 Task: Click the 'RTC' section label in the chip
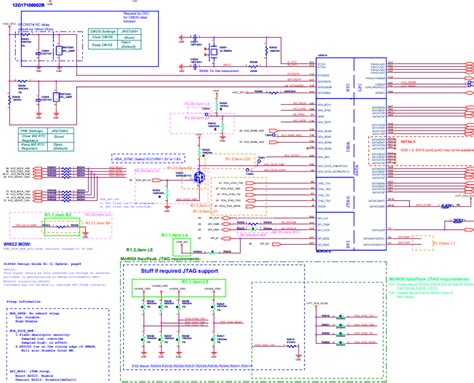[348, 88]
